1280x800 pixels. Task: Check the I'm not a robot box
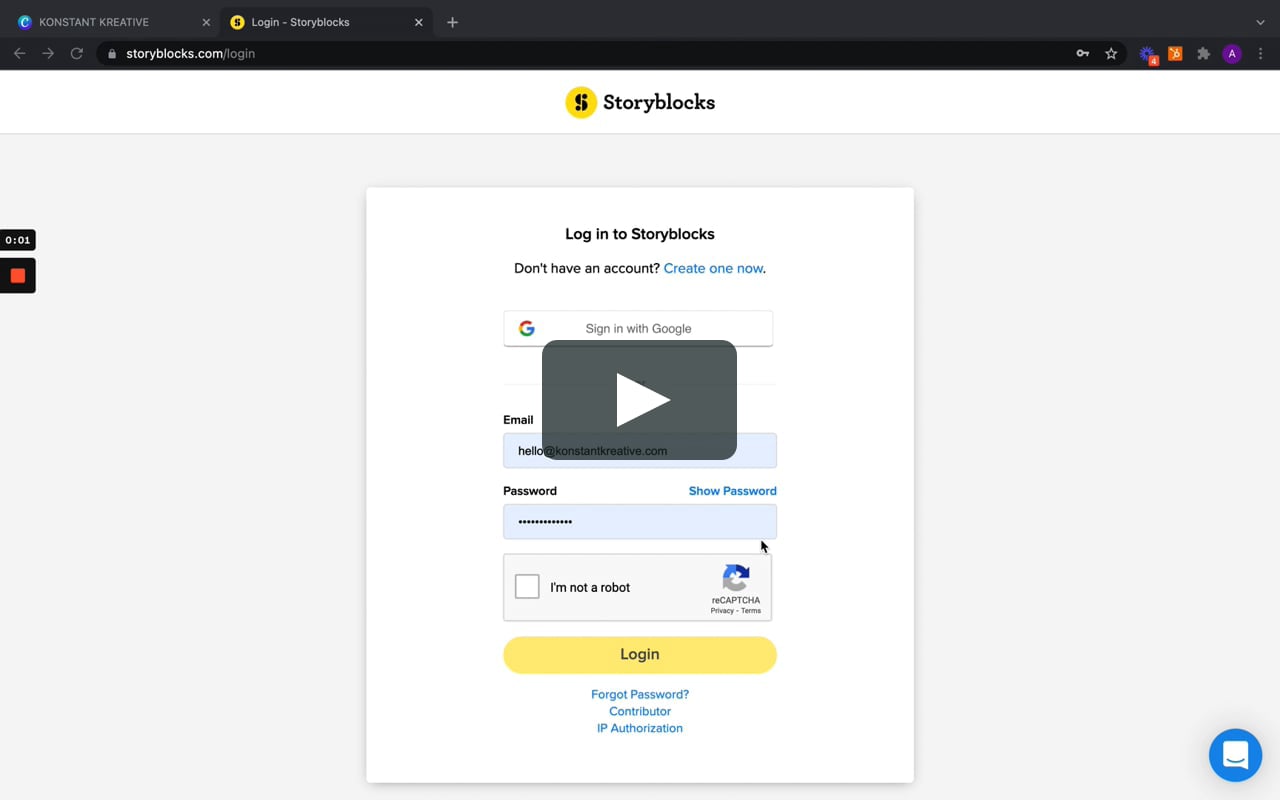click(x=527, y=587)
